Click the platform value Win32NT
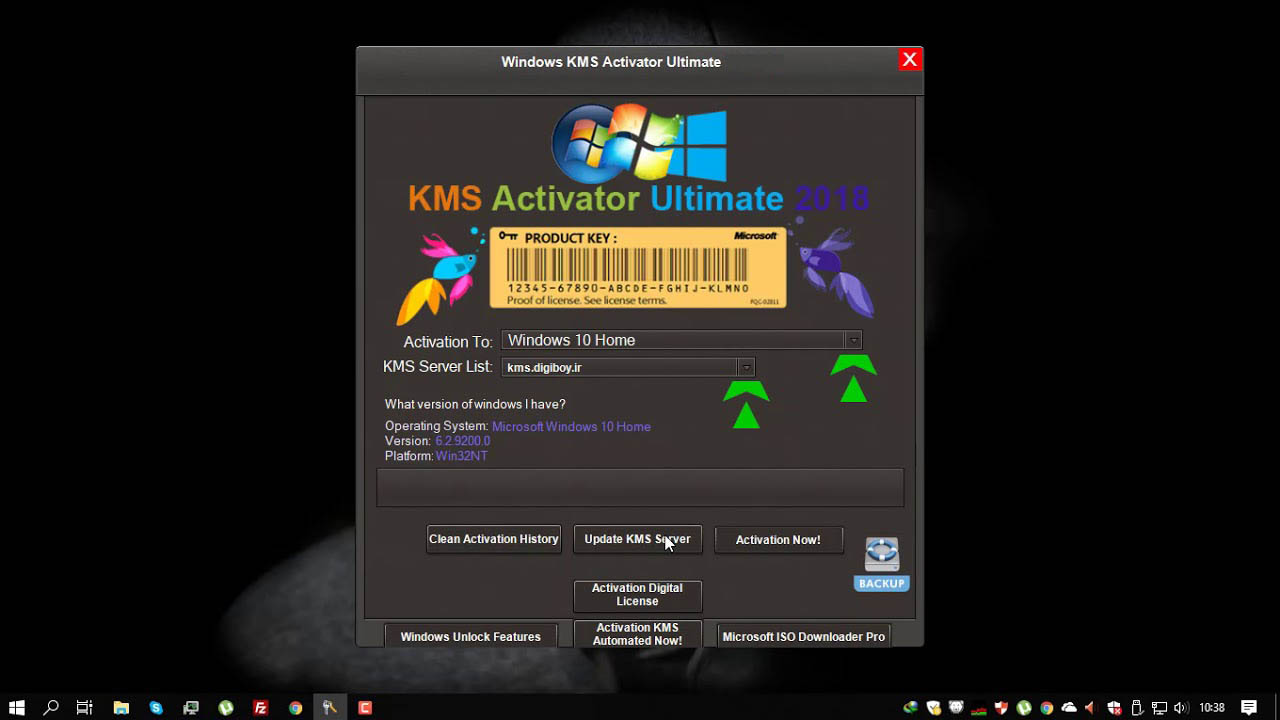Screen dimensions: 1280x720 click(x=461, y=456)
